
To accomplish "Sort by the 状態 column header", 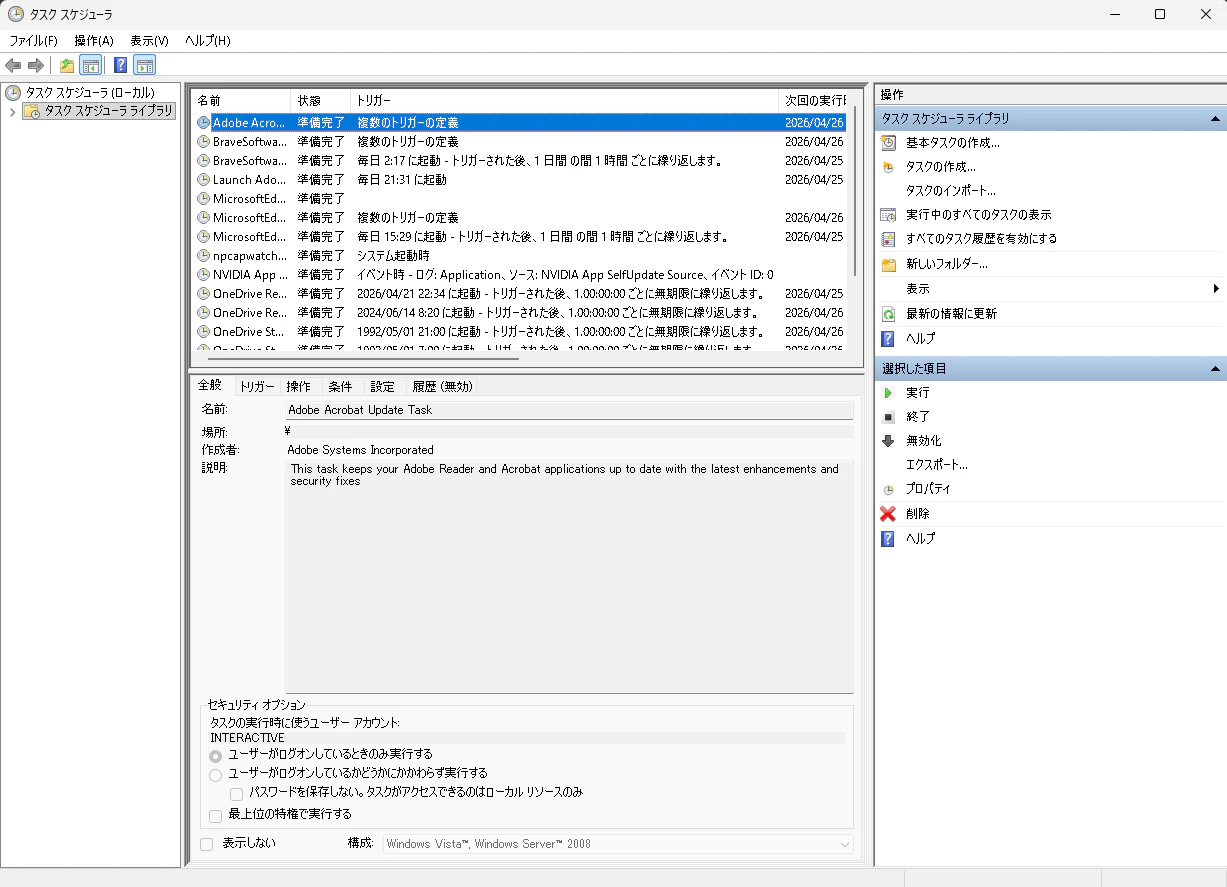I will 320,101.
